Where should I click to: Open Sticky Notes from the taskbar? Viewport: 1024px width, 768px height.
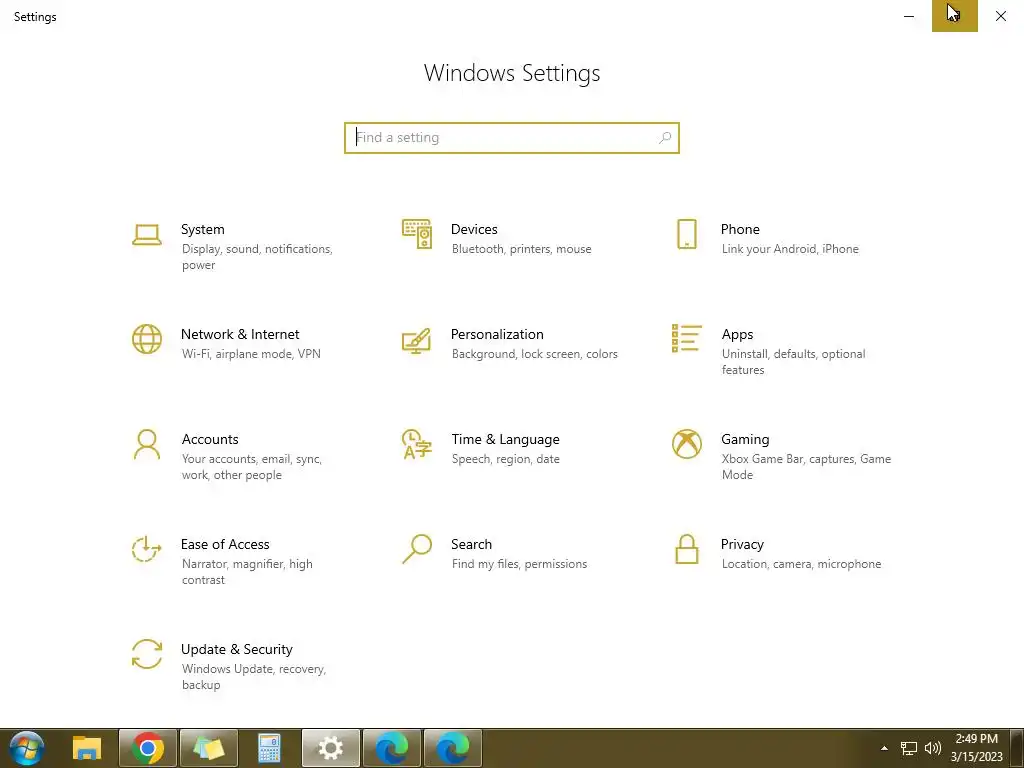coord(209,748)
